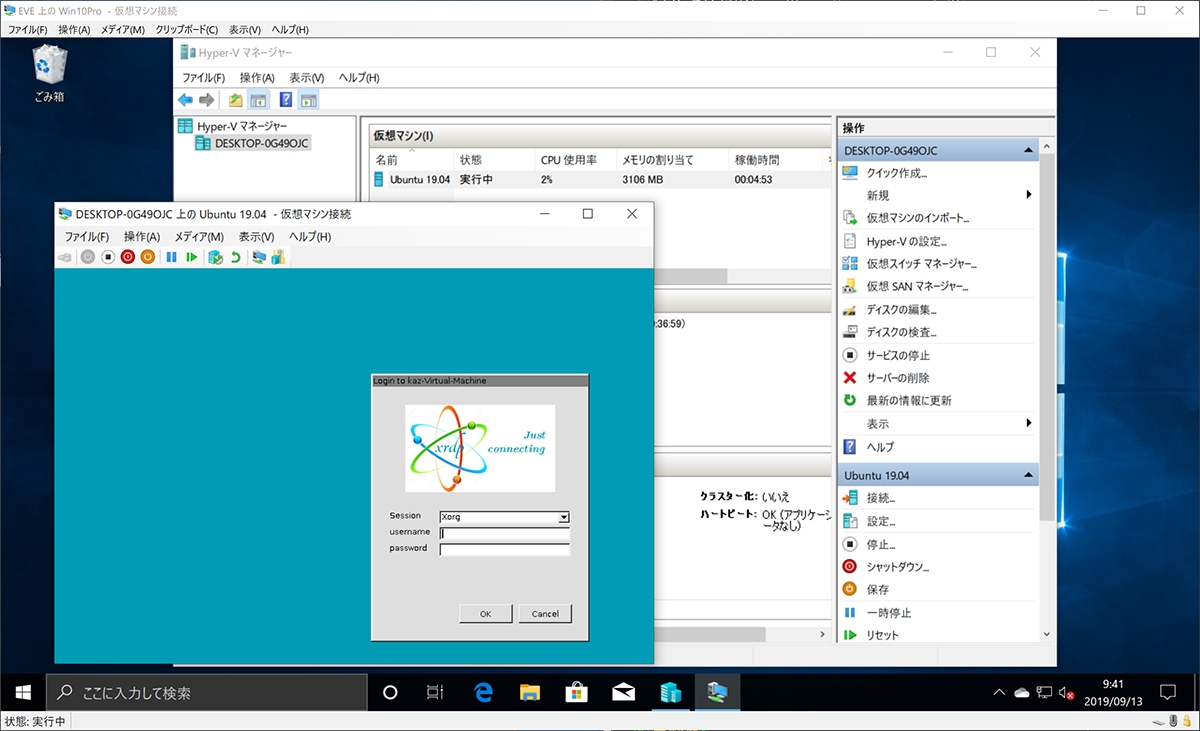This screenshot has width=1200, height=731.
Task: Click the Turn Off (black square) icon in Ubuntu VM toolbar
Action: [108, 257]
